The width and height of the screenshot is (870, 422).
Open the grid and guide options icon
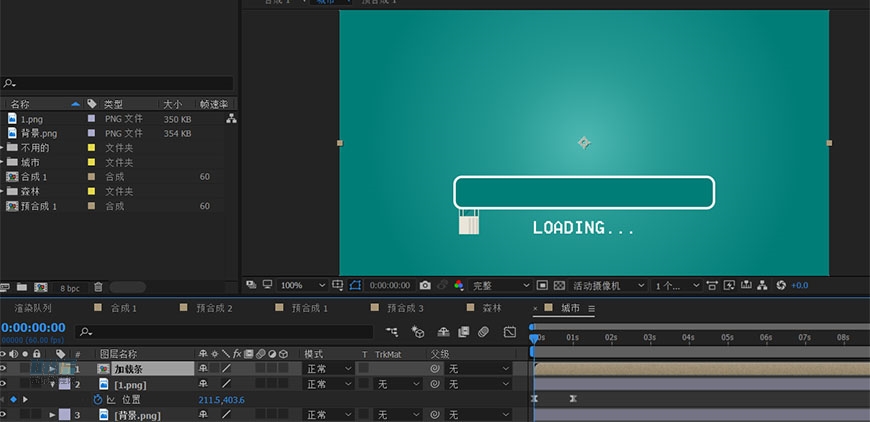[x=337, y=285]
